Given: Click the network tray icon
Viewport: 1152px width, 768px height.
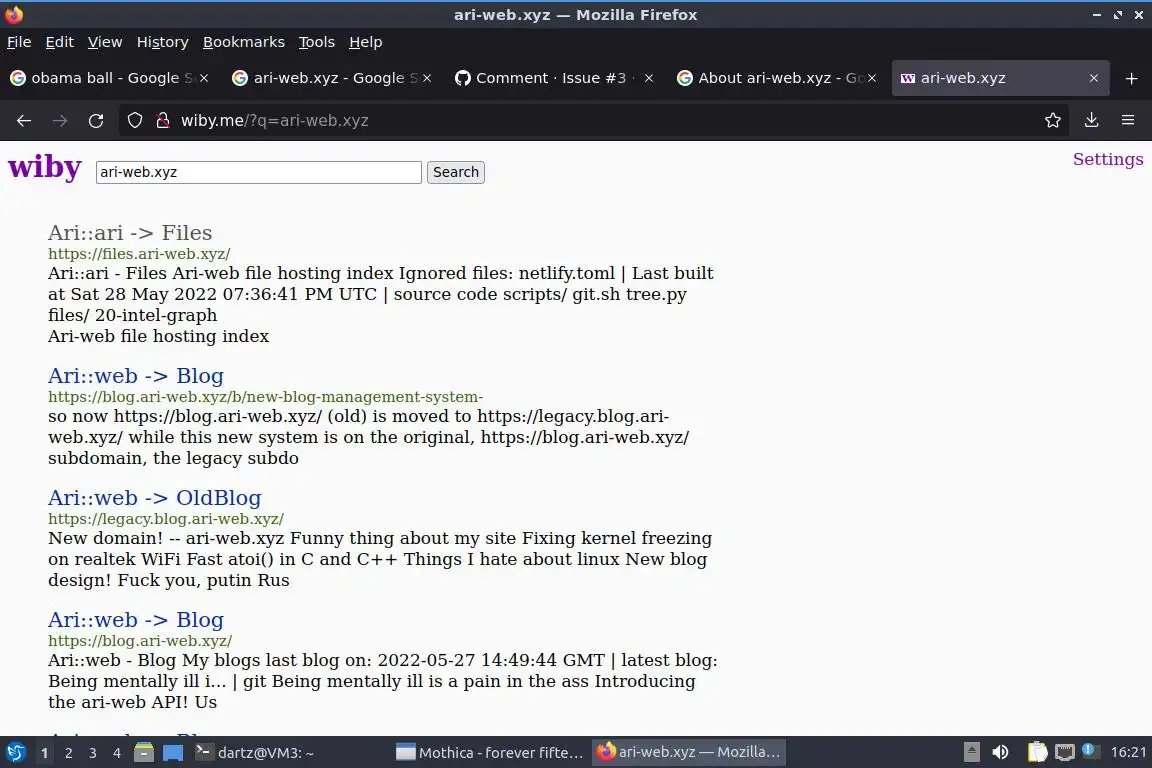Looking at the screenshot, I should pos(1065,752).
